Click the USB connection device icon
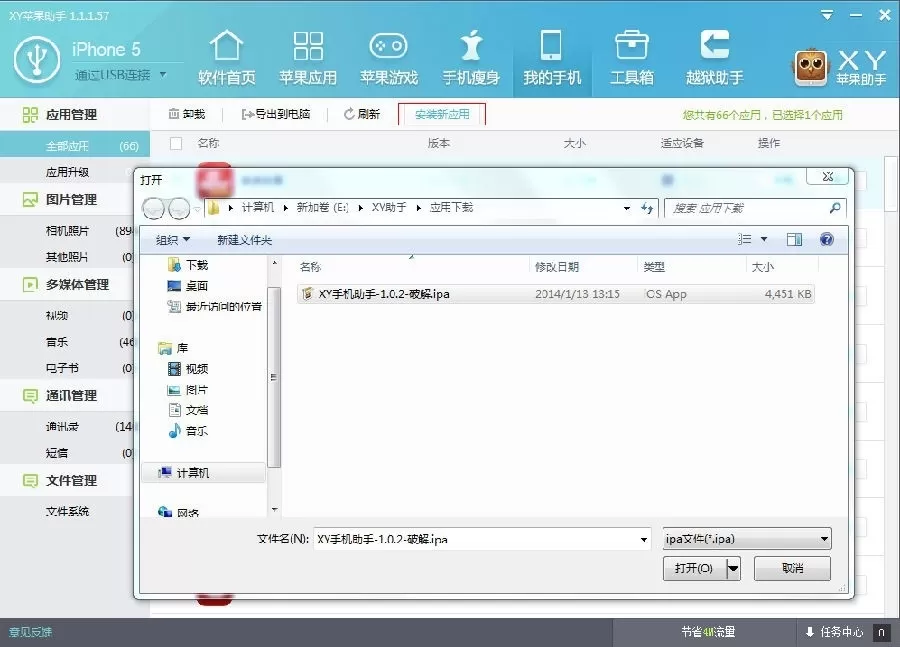 click(x=37, y=59)
